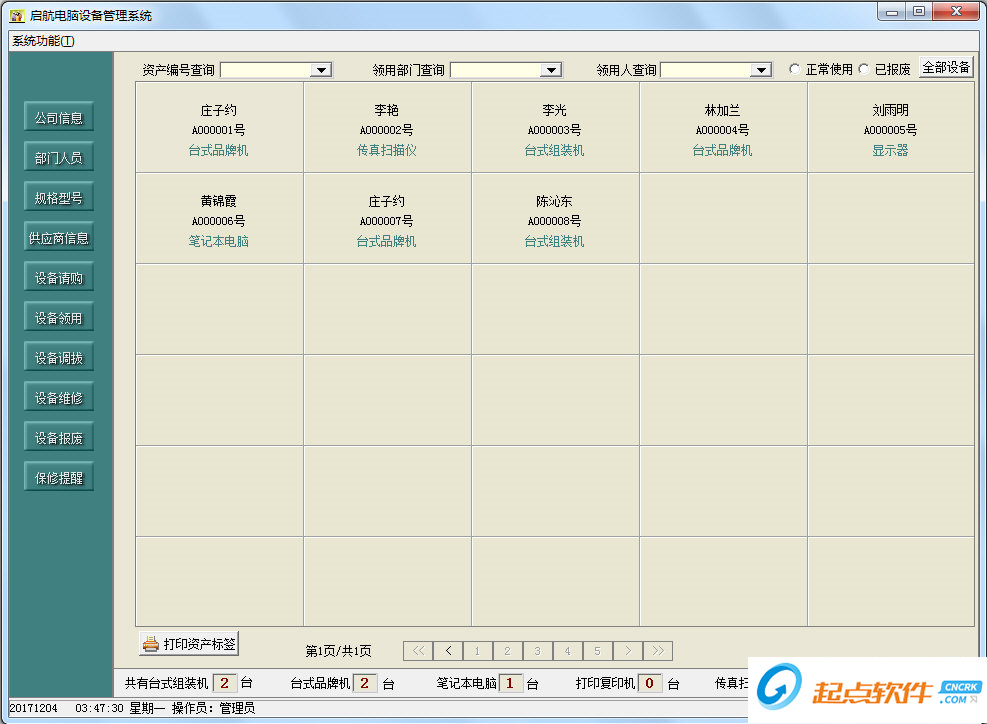Open 保修提醒 section
This screenshot has height=724, width=987.
pos(59,477)
